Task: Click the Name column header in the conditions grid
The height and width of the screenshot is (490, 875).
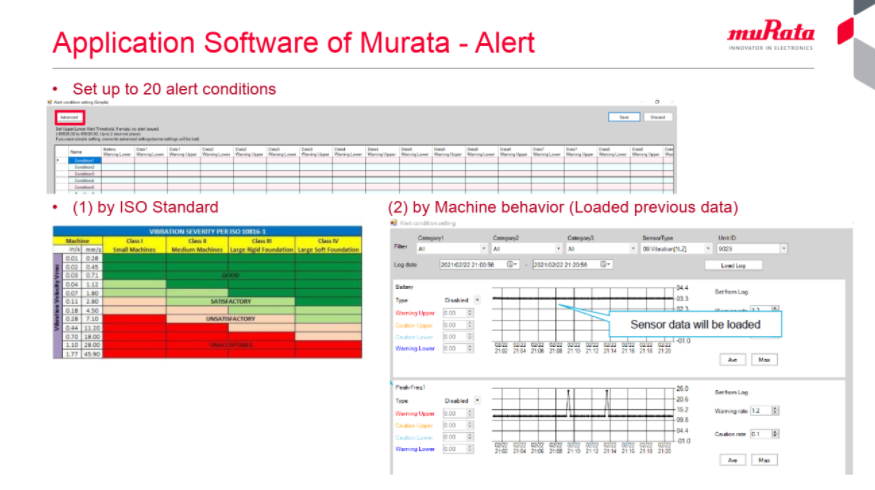Action: point(85,151)
